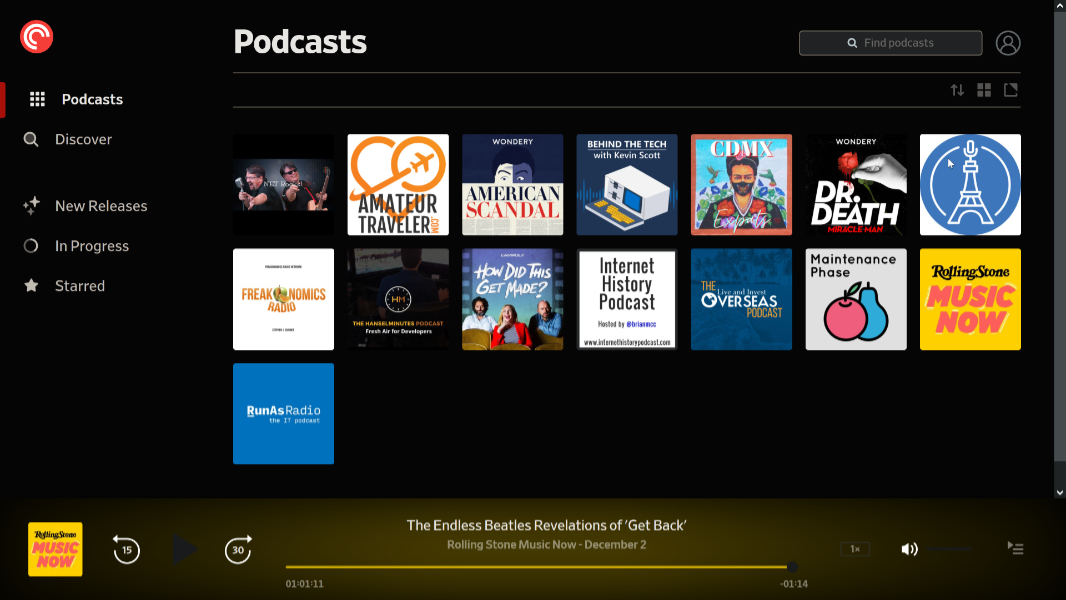The width and height of the screenshot is (1066, 600).
Task: Open the user profile account icon
Action: [1008, 43]
